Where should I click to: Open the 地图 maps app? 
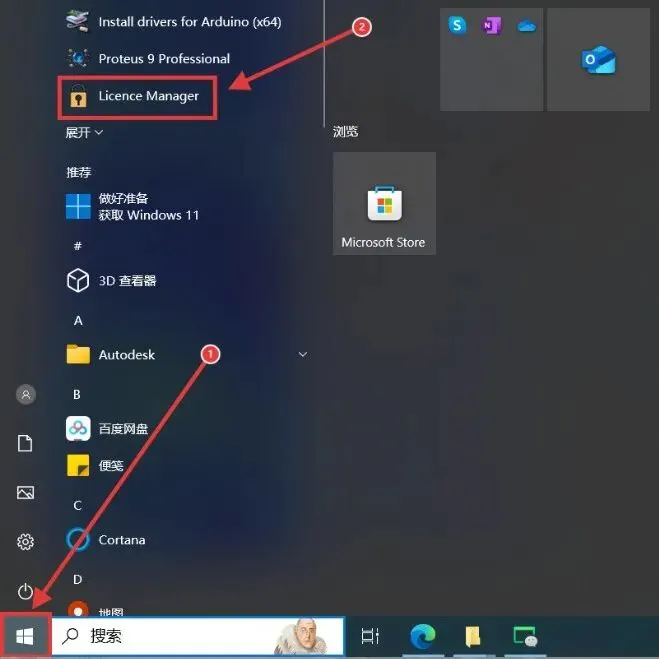pyautogui.click(x=95, y=609)
